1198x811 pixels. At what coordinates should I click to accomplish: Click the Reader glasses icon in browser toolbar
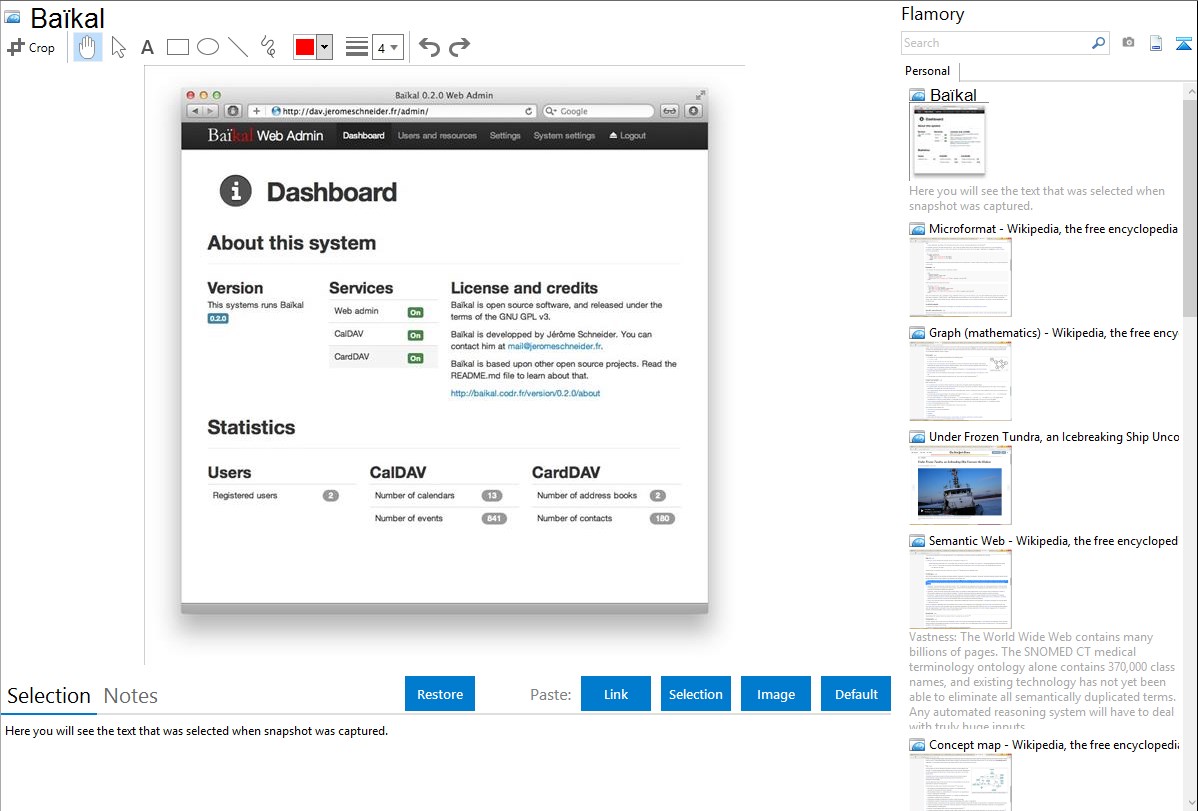pyautogui.click(x=669, y=111)
